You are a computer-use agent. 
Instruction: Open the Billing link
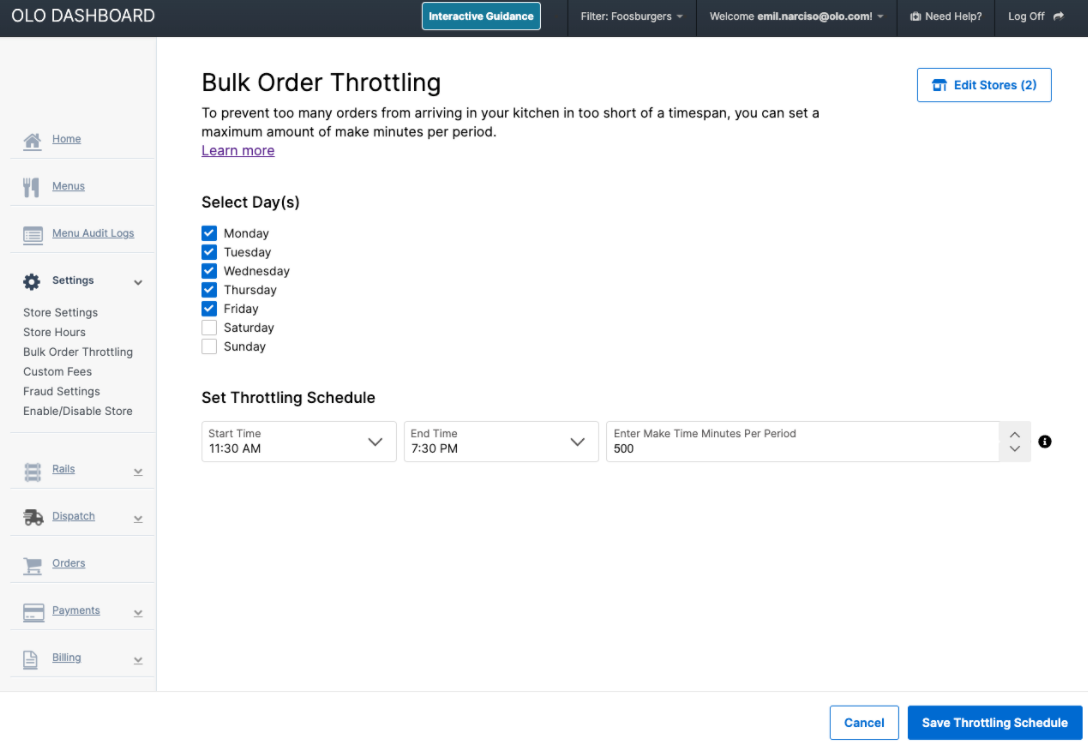[66, 657]
